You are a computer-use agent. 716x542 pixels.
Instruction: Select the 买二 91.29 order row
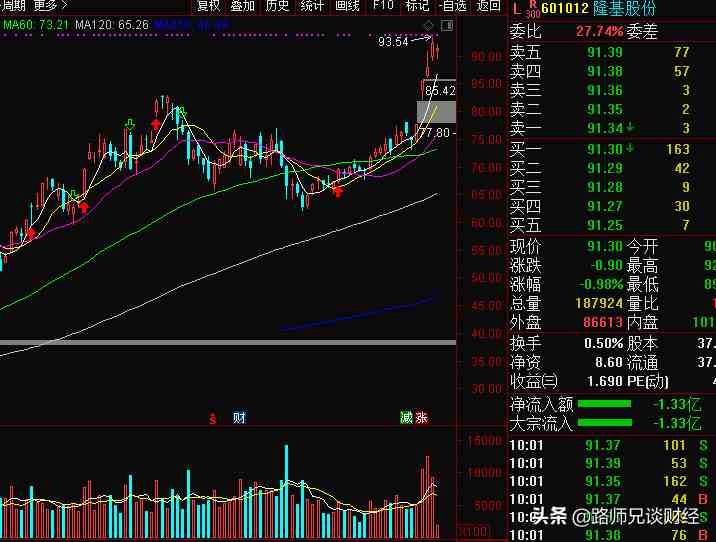tap(612, 168)
